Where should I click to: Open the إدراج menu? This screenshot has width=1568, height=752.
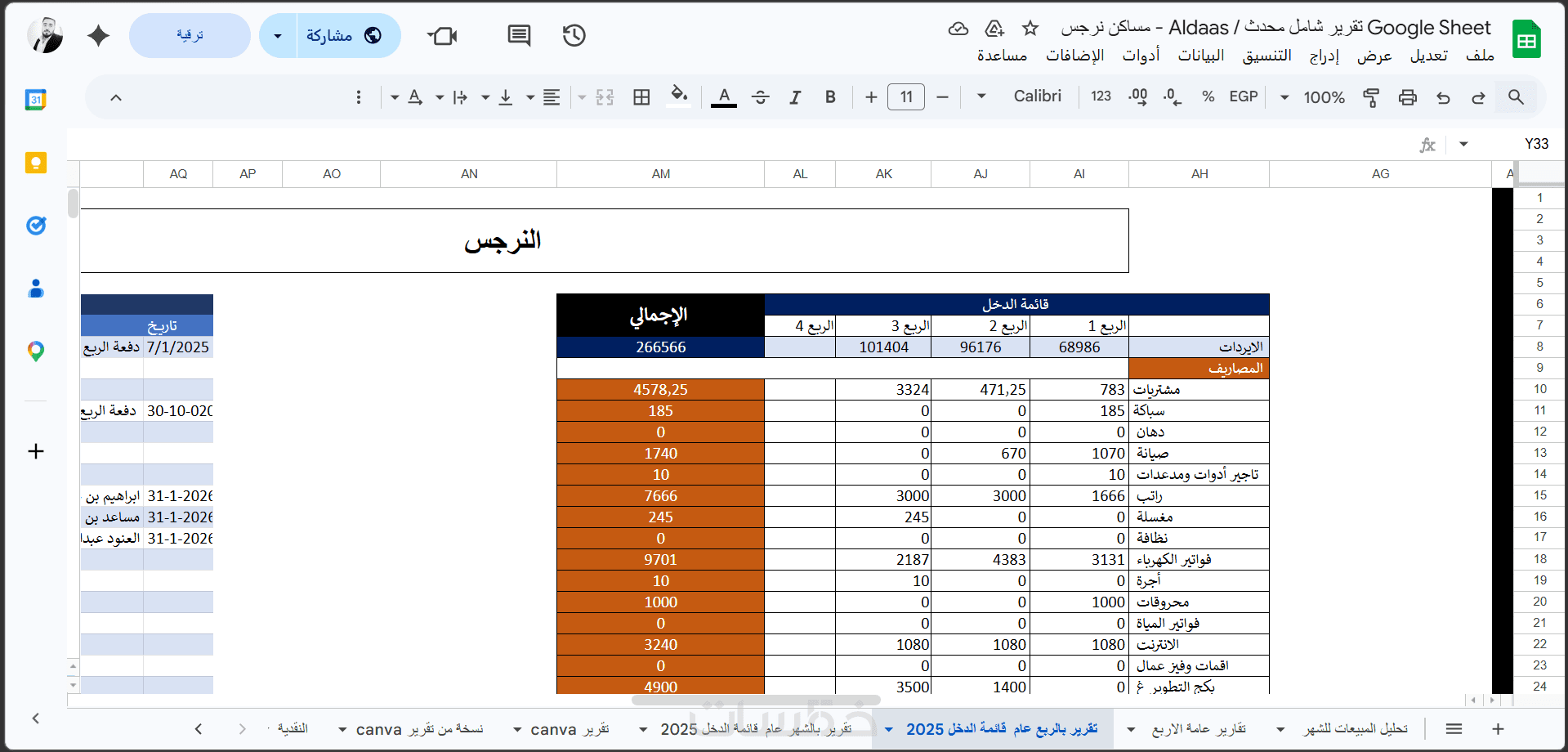[1324, 55]
